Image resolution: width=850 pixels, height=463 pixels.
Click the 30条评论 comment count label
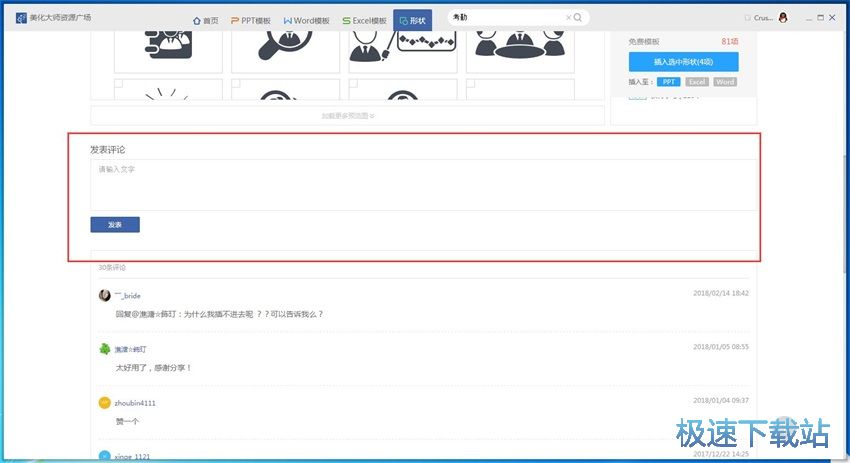[112, 267]
